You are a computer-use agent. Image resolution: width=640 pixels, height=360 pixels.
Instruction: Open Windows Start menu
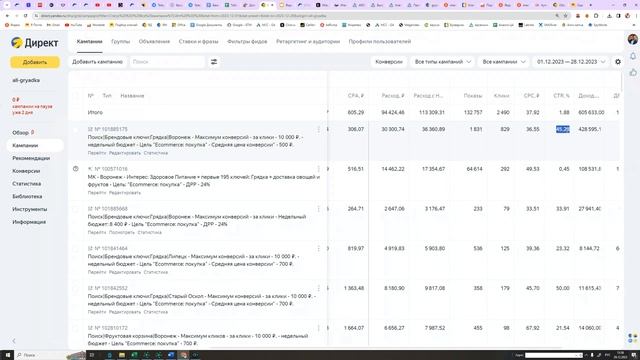(x=7, y=355)
